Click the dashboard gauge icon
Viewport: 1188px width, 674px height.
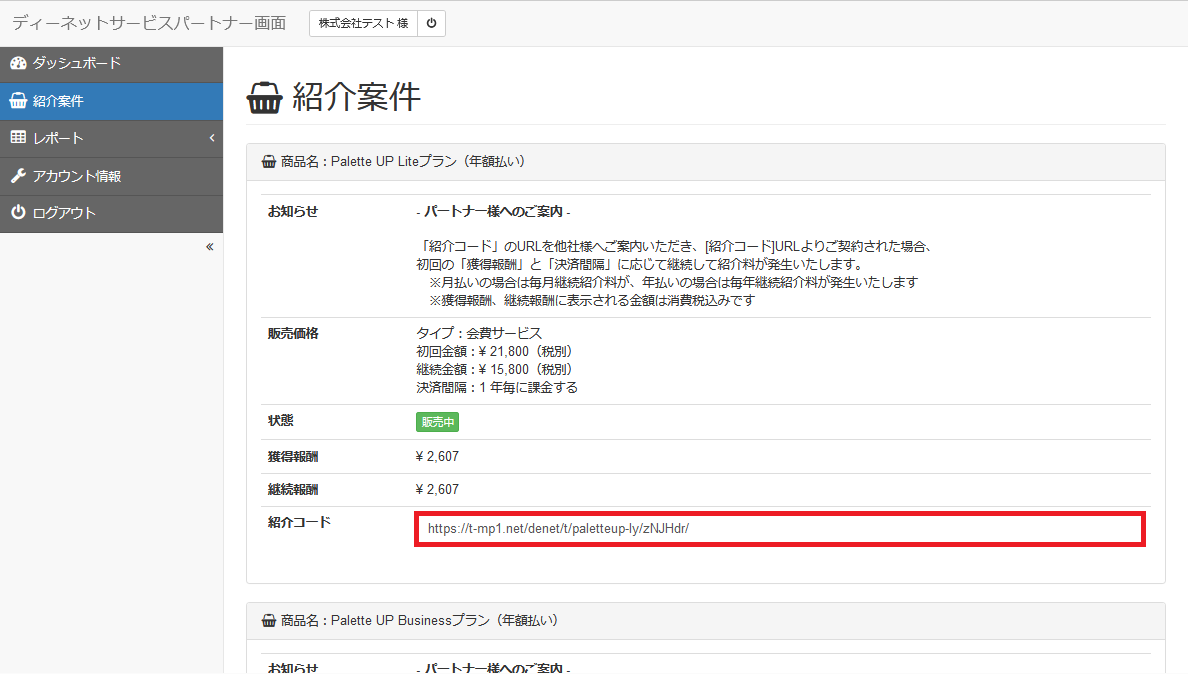point(18,63)
